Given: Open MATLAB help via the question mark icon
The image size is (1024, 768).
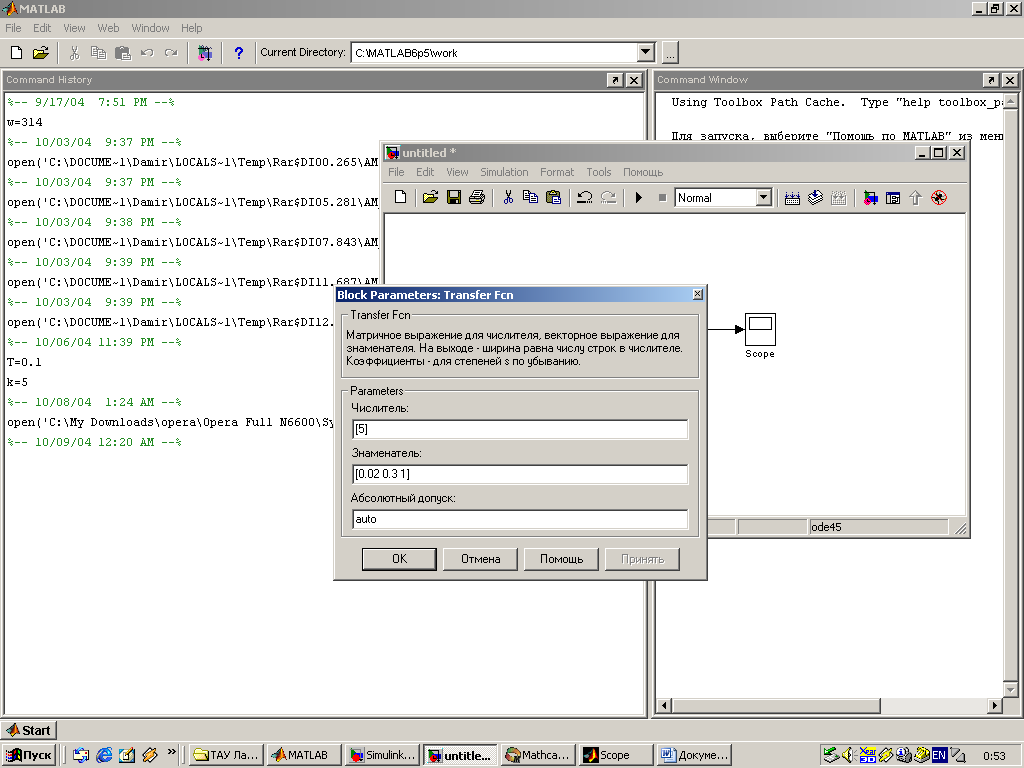Looking at the screenshot, I should point(238,53).
